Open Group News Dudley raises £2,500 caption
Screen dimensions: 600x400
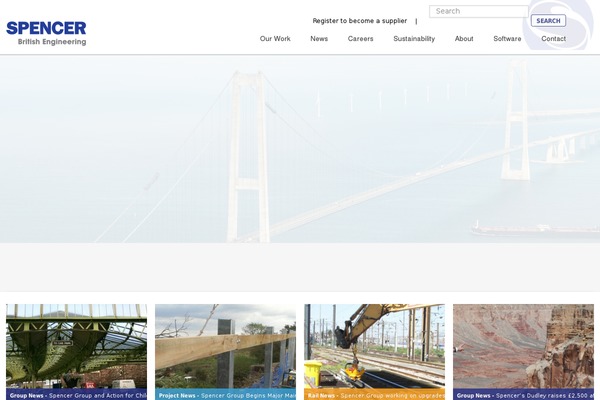pos(523,395)
